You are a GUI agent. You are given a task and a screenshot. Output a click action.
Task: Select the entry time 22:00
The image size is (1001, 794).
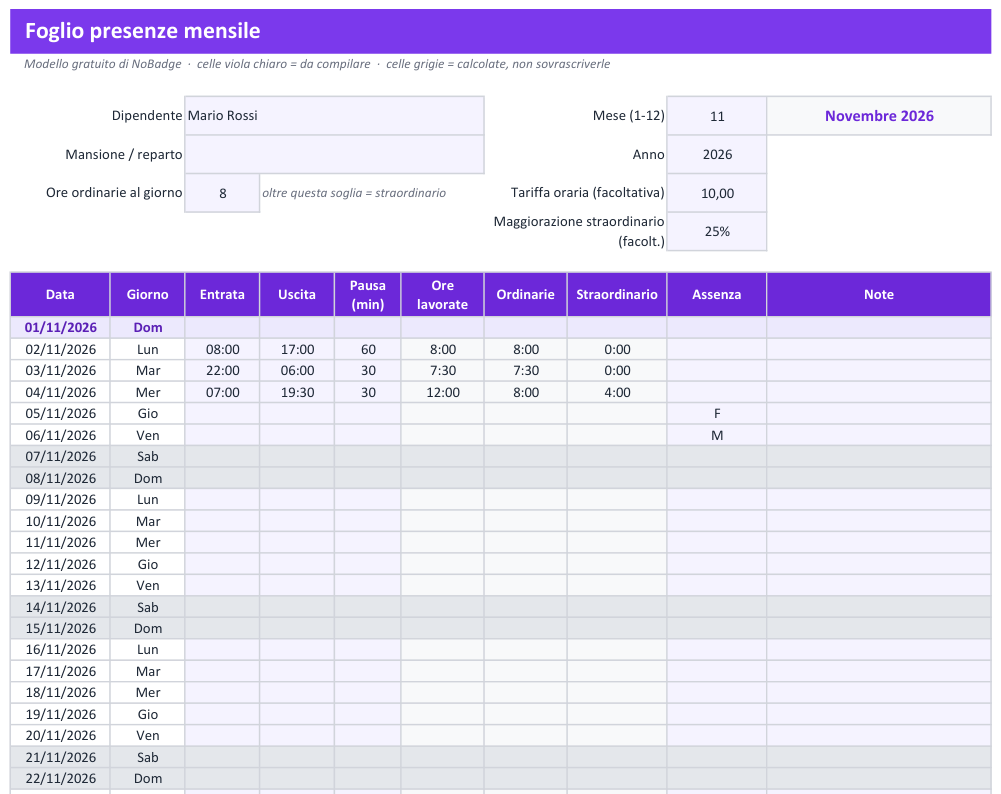point(222,370)
